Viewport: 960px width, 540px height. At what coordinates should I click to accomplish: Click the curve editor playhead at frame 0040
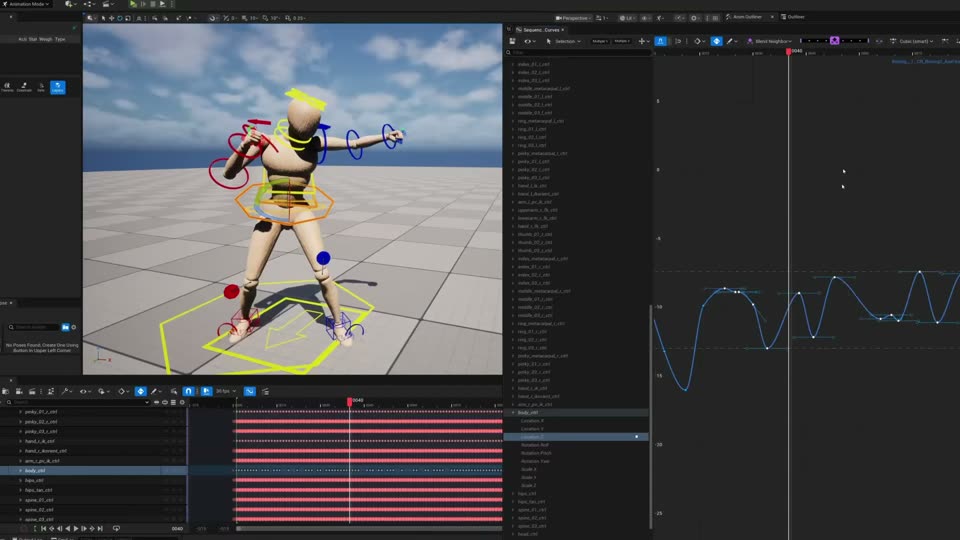click(x=789, y=51)
